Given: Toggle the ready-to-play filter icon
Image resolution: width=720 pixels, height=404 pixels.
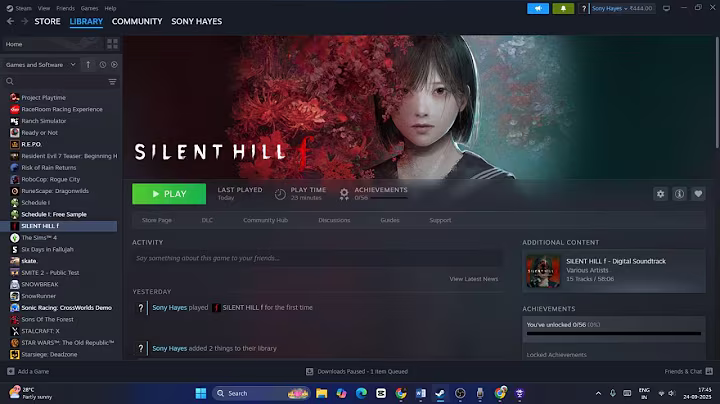Looking at the screenshot, I should coord(114,65).
